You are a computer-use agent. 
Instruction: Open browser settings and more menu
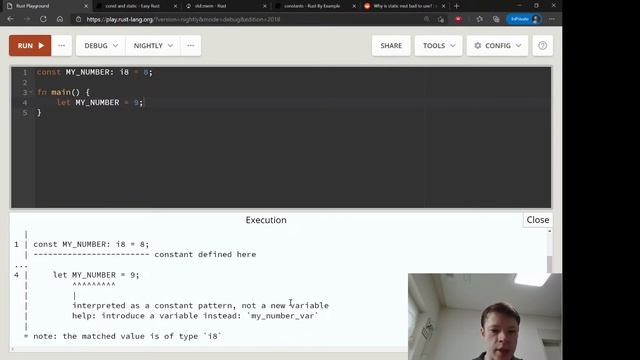tap(552, 19)
